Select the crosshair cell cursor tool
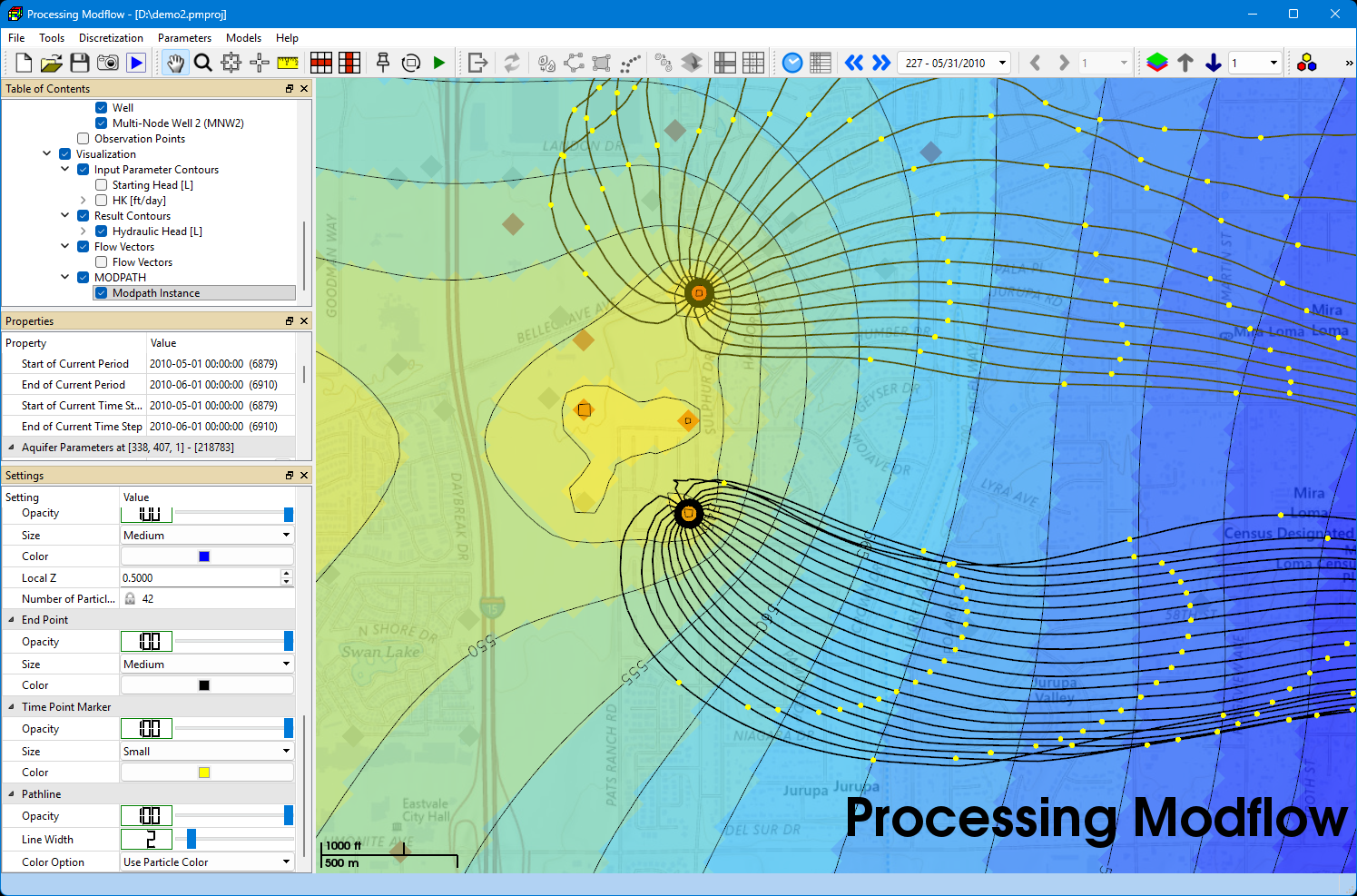This screenshot has width=1357, height=896. click(260, 63)
